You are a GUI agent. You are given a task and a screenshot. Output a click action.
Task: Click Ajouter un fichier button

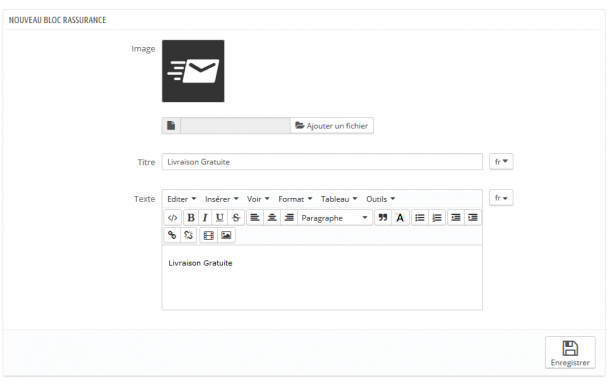pos(332,126)
